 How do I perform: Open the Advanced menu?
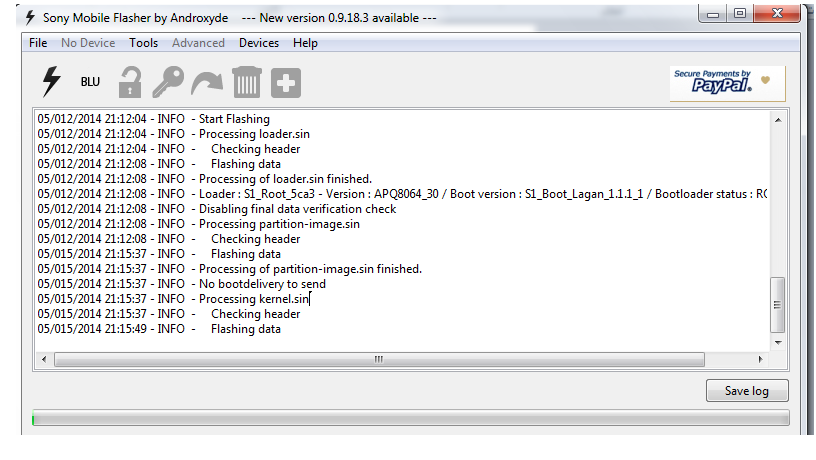click(x=198, y=43)
